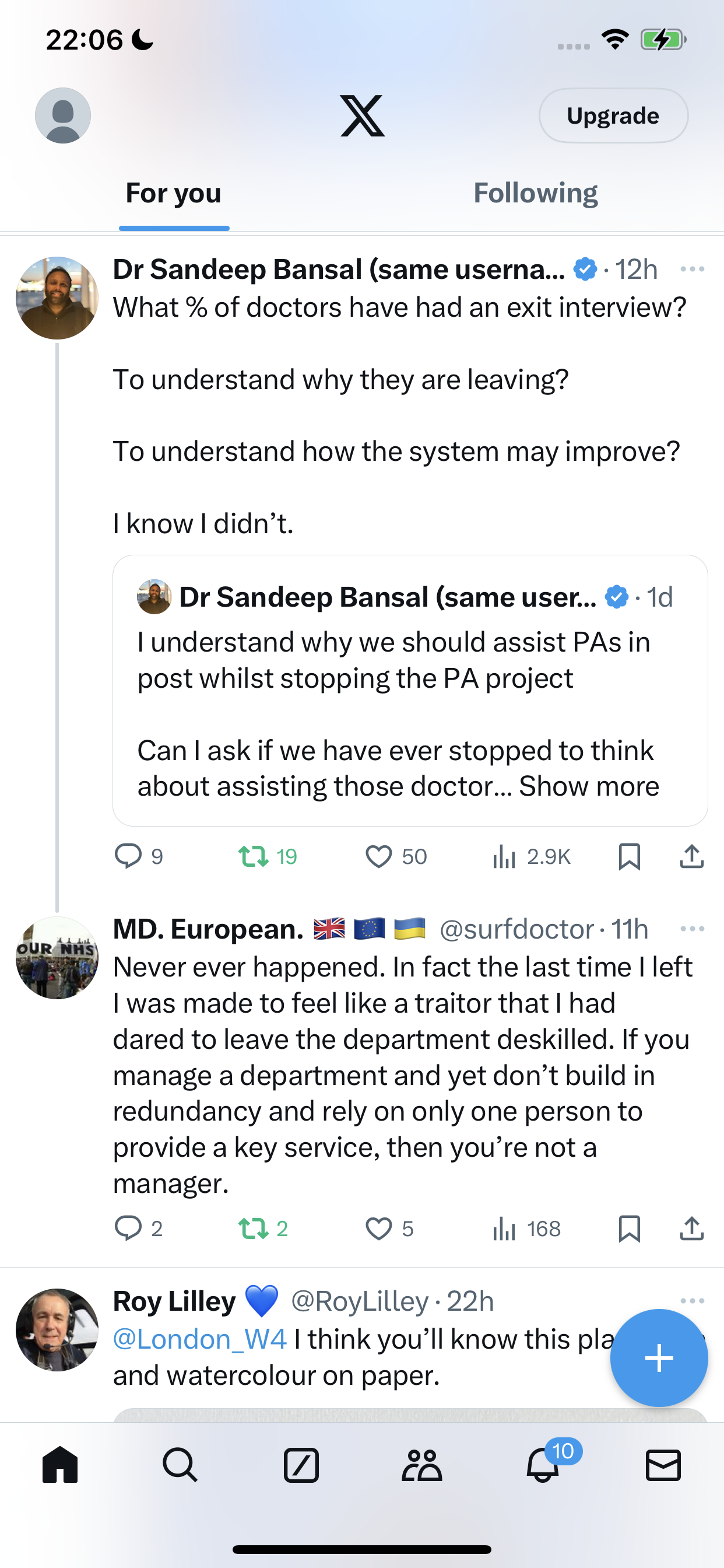Open Roy Lilley's profile picture
Image resolution: width=724 pixels, height=1568 pixels.
point(57,1330)
